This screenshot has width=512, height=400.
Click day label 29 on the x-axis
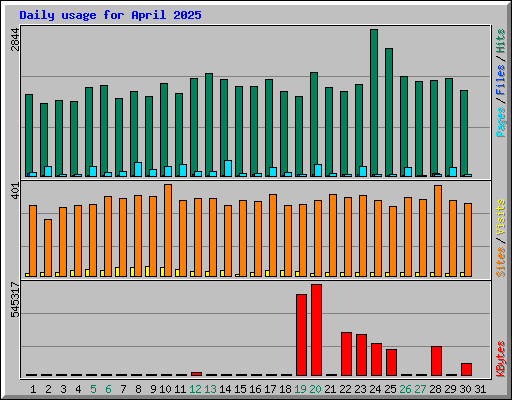point(450,389)
